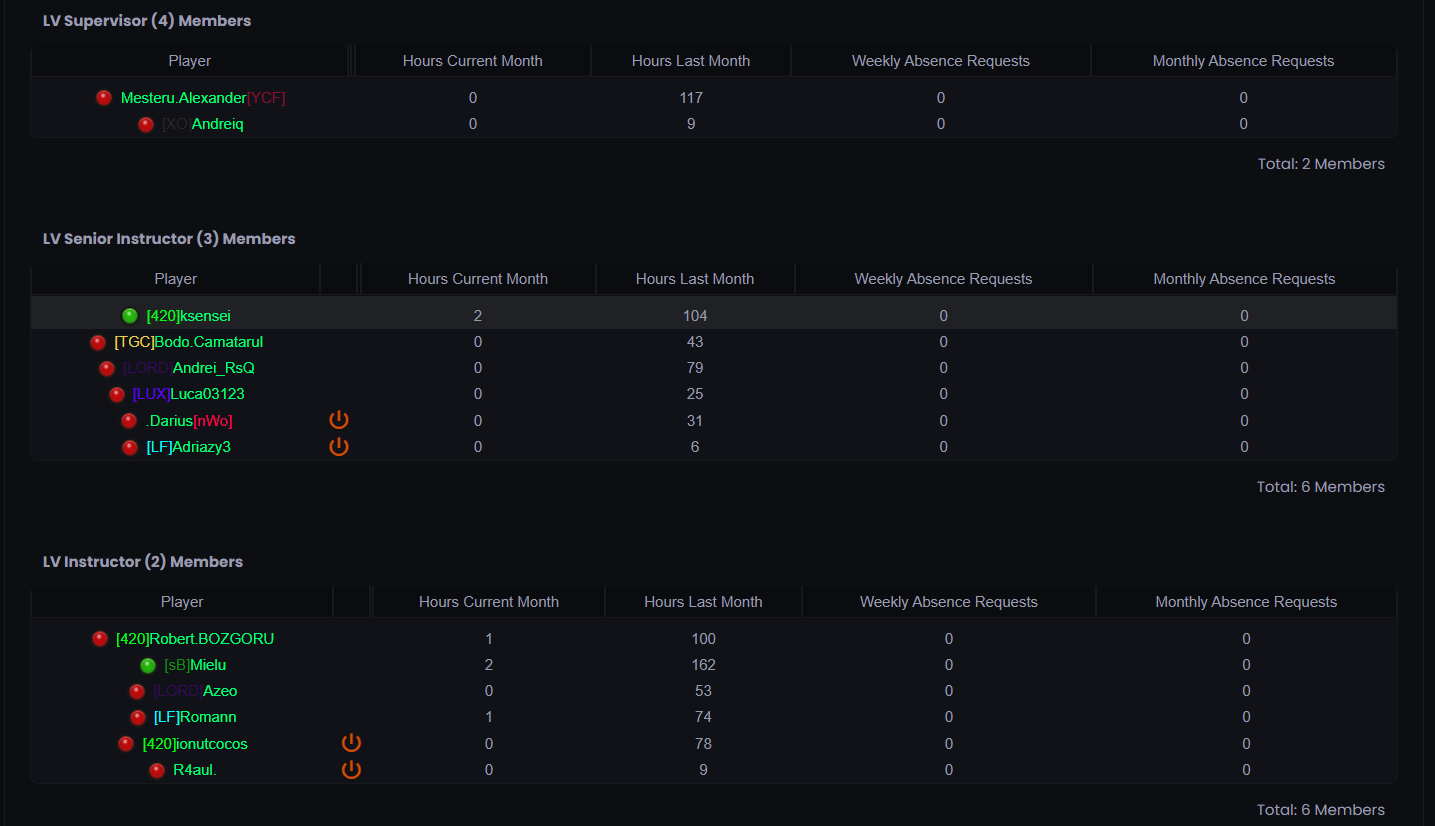The height and width of the screenshot is (826, 1435).
Task: Click the power icon next to .Darius[nWo]
Action: point(339,420)
